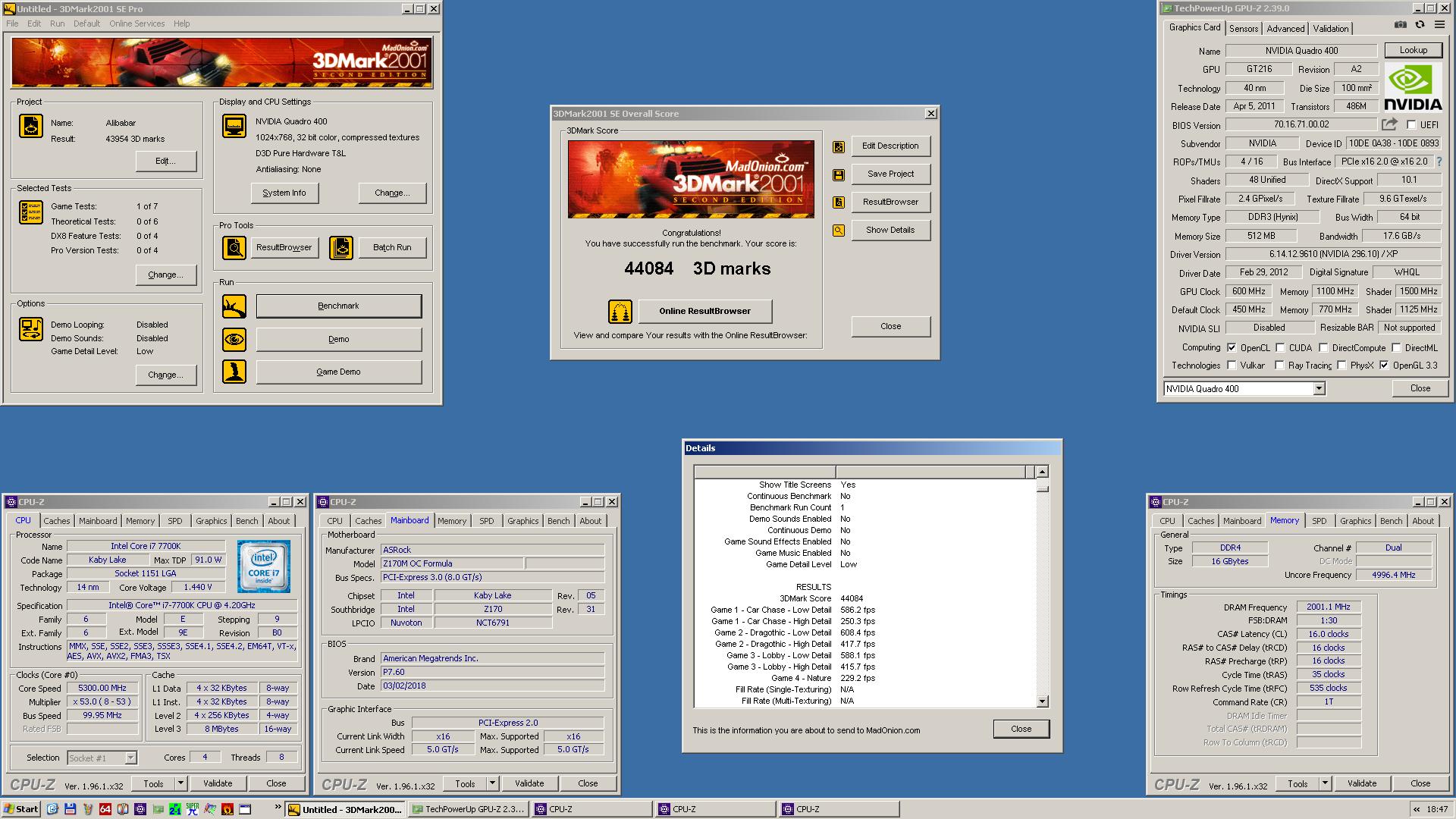This screenshot has height=819, width=1456.
Task: Open the GPU-Z hamburger menu
Action: [1439, 25]
